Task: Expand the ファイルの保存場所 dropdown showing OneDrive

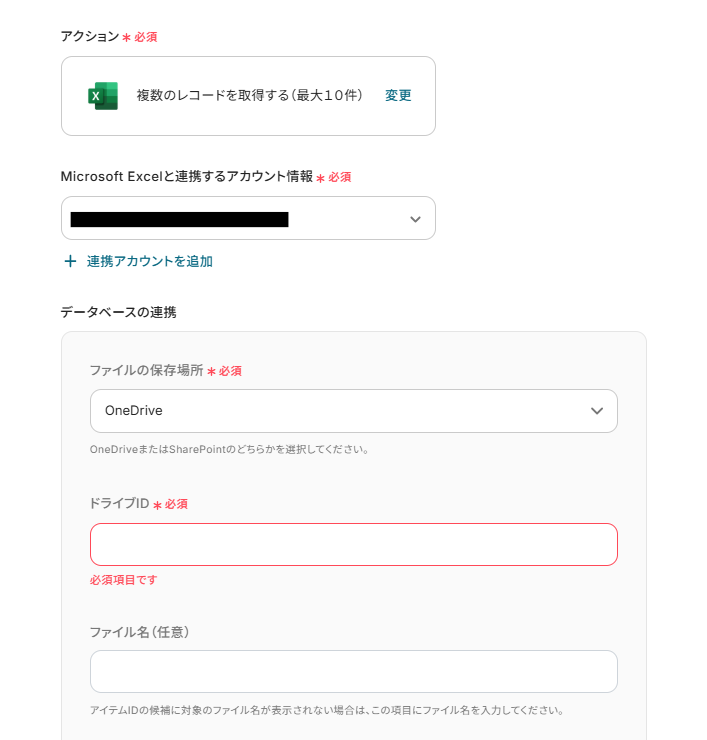Action: click(340, 411)
